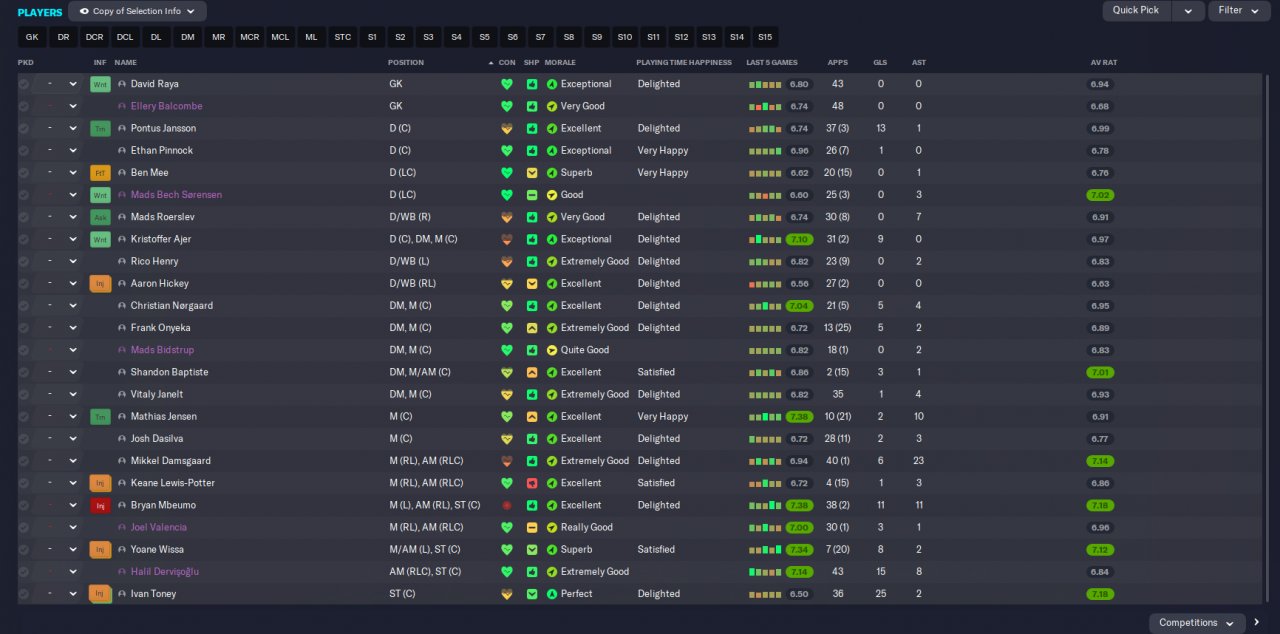Open the Wnt badge for Kristoffer Ajer
Screen dimensions: 1280x634
pos(100,239)
